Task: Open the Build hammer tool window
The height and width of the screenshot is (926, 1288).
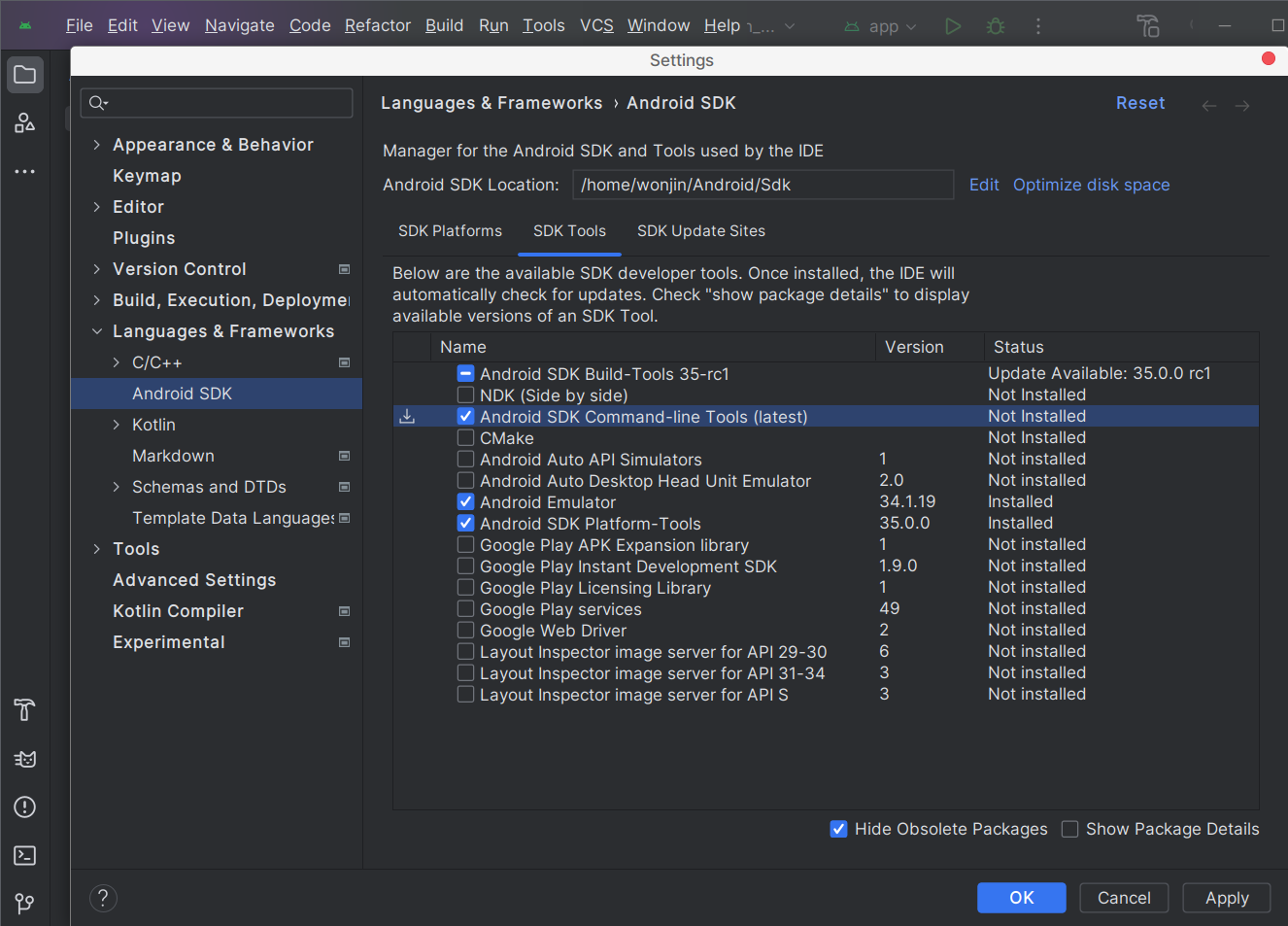Action: click(x=25, y=710)
